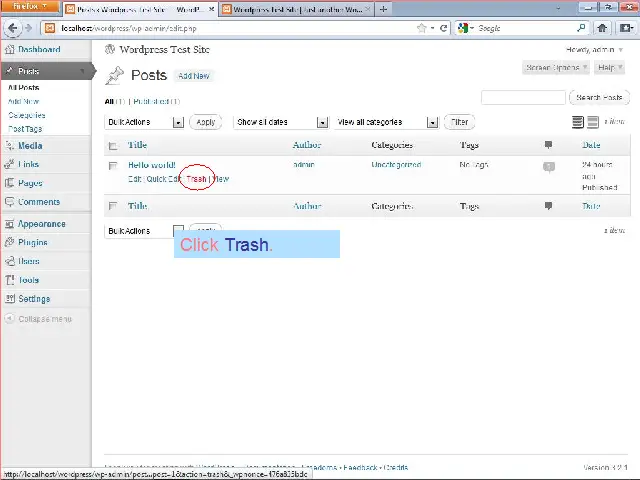Click the browser address bar
640x480 pixels.
point(237,28)
